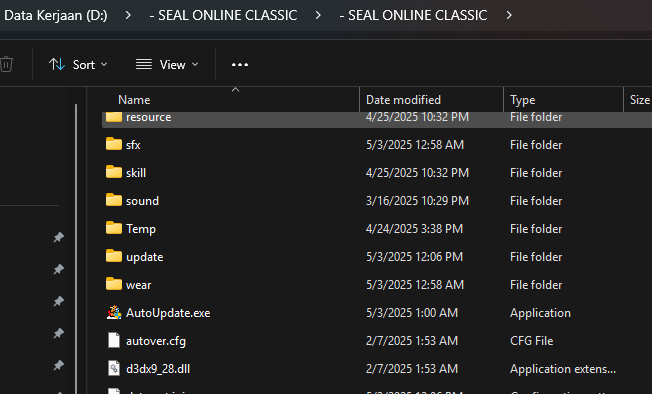Expand chevron after first SEAL ONLINE CLASSIC
Viewport: 652px width, 394px height.
coord(318,15)
